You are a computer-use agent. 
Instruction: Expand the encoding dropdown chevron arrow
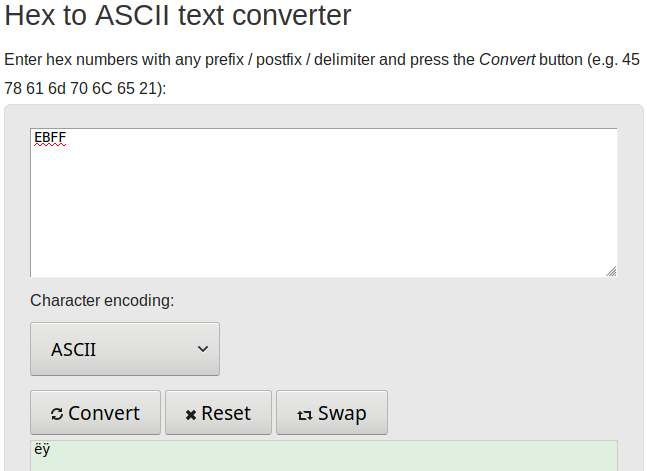click(203, 349)
